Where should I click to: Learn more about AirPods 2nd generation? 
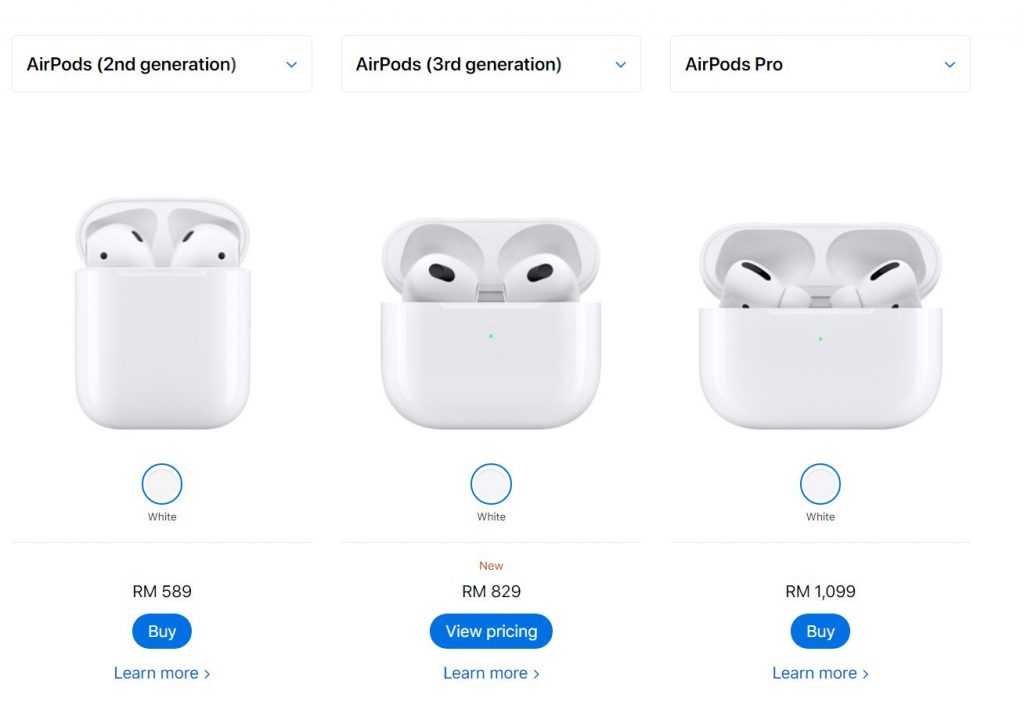coord(161,673)
